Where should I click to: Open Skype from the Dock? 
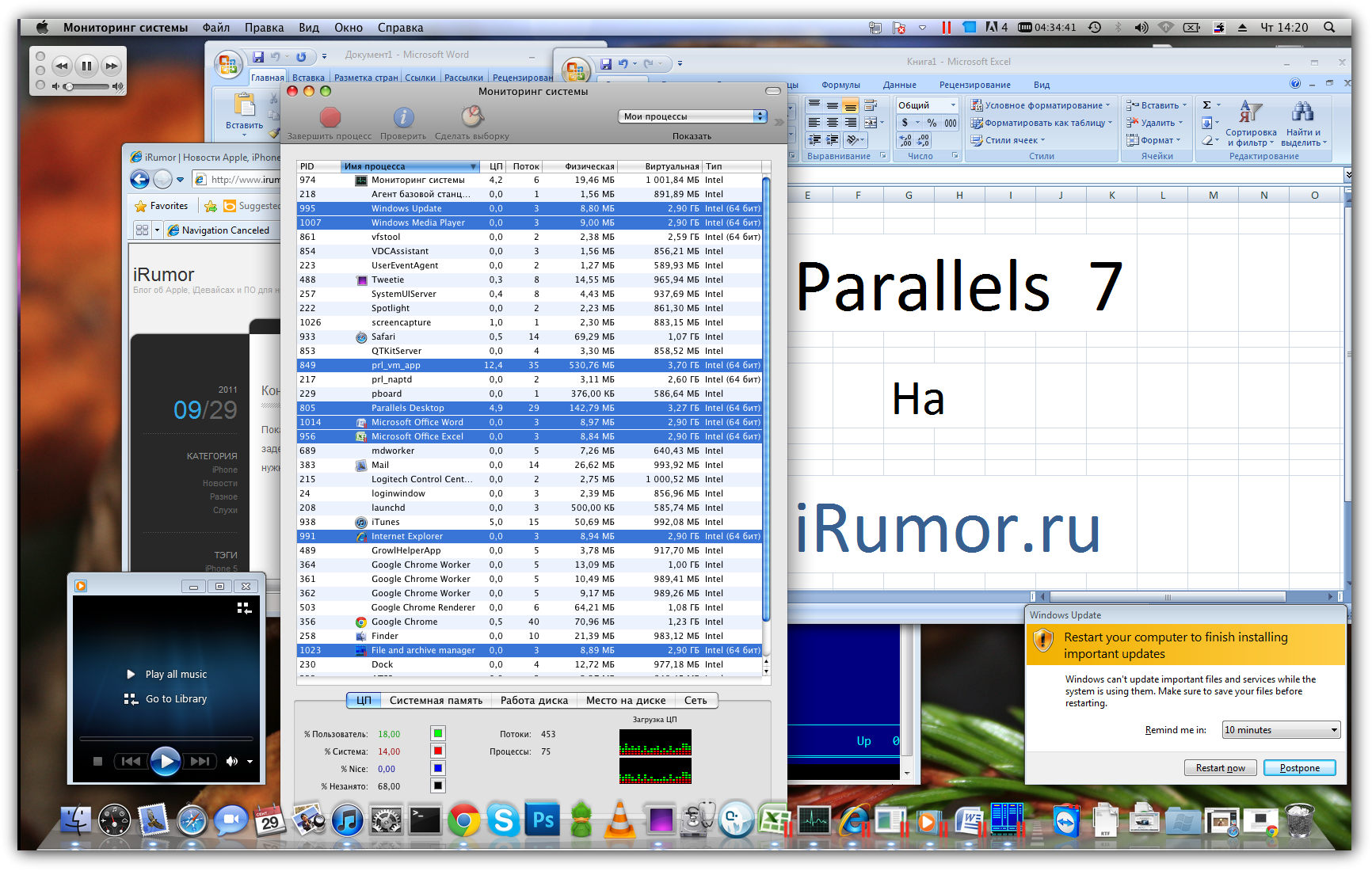pyautogui.click(x=503, y=820)
